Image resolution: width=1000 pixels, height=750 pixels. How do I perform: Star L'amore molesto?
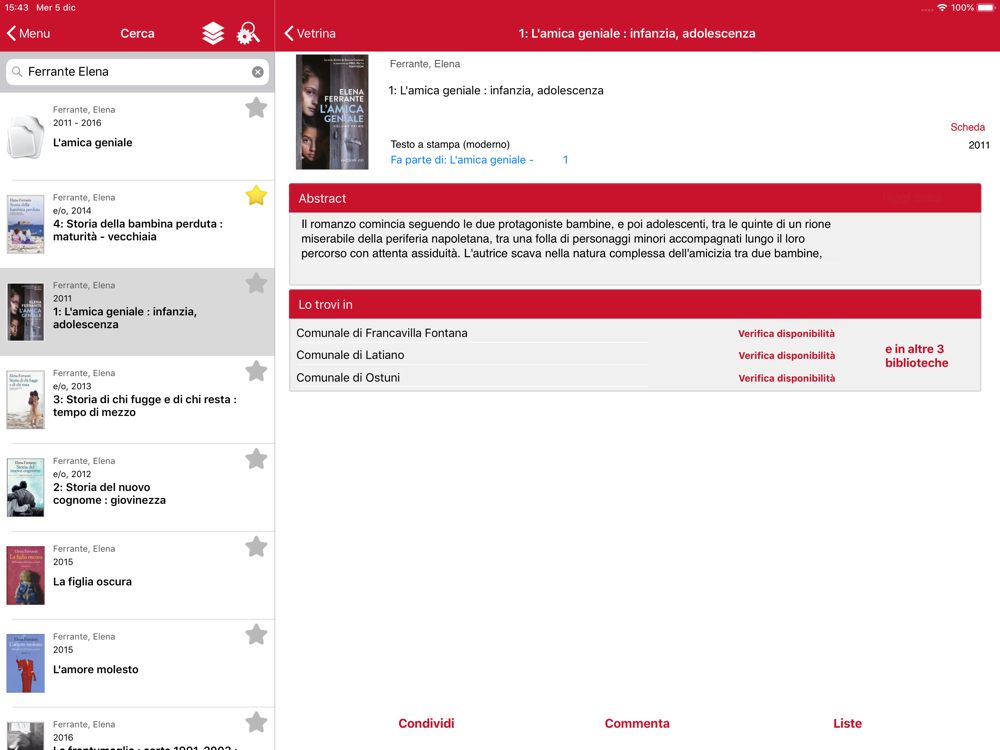point(256,635)
